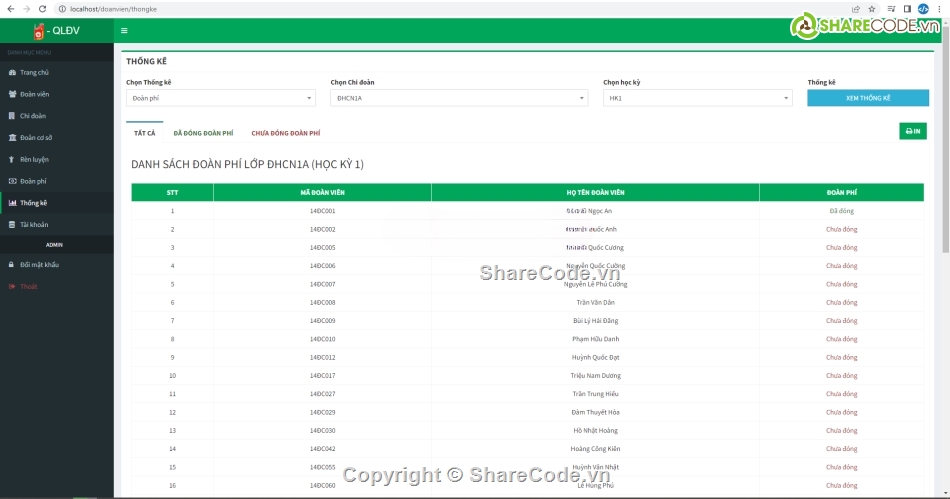Click the Đoàn cơ sở institution icon

click(x=12, y=138)
